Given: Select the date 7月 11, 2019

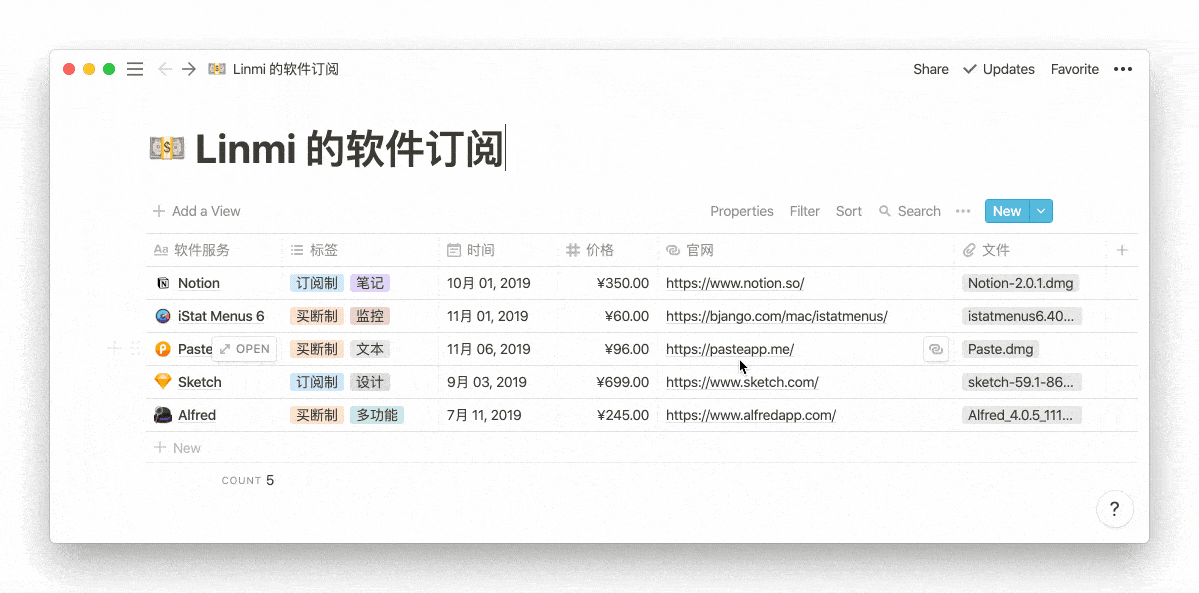Looking at the screenshot, I should pos(484,415).
